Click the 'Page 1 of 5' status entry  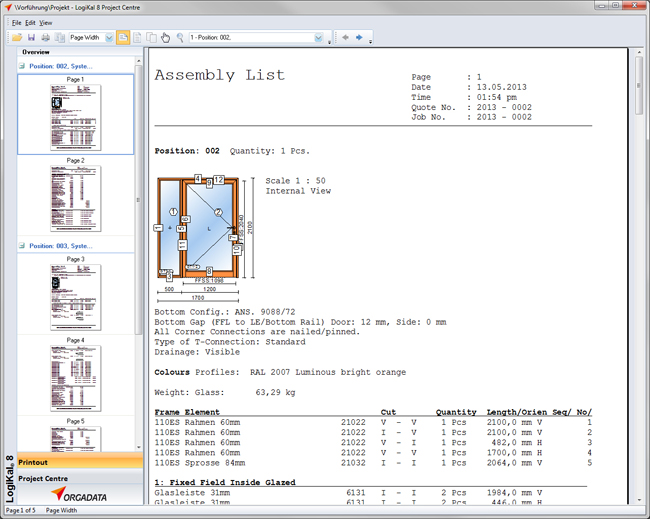point(21,510)
